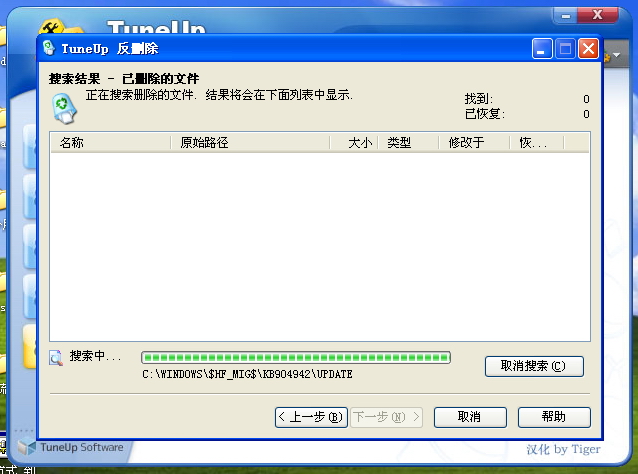This screenshot has width=638, height=474.
Task: Open help via 帮助 button
Action: pos(554,417)
